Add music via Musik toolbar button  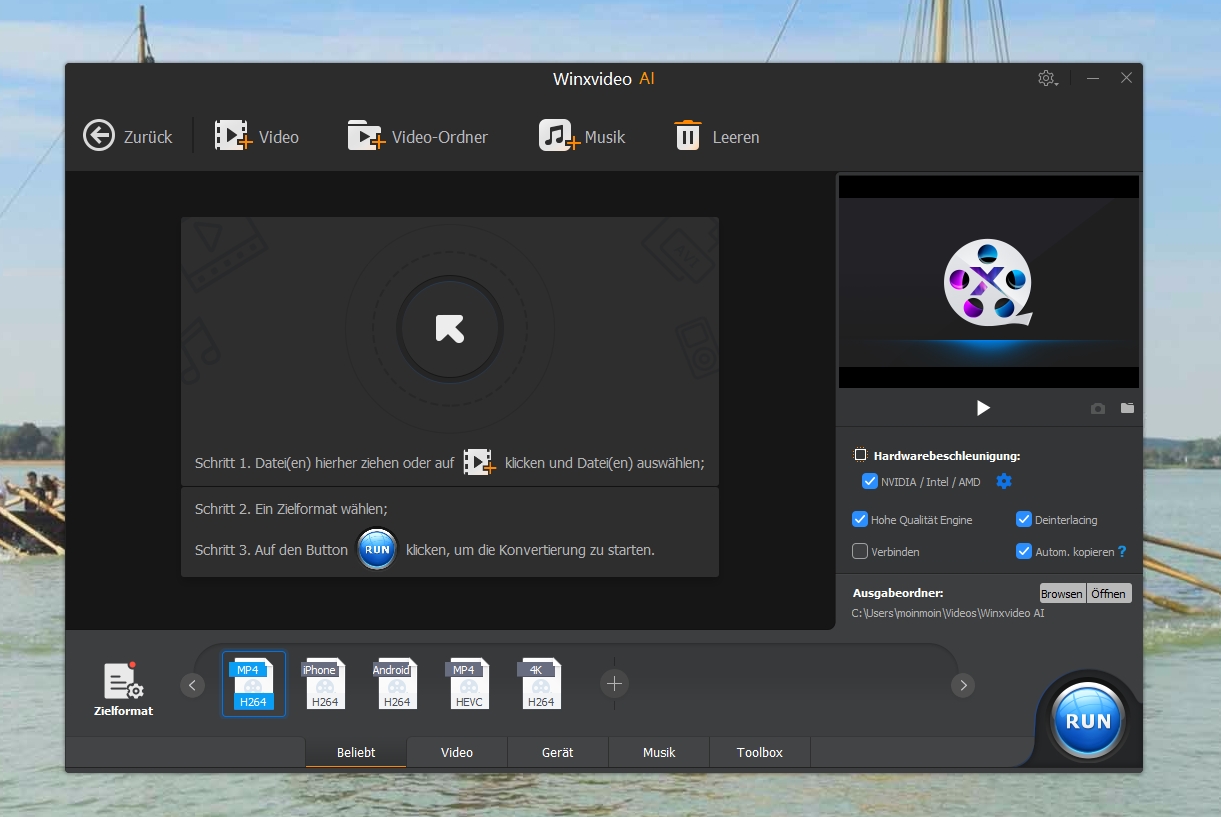coord(582,136)
